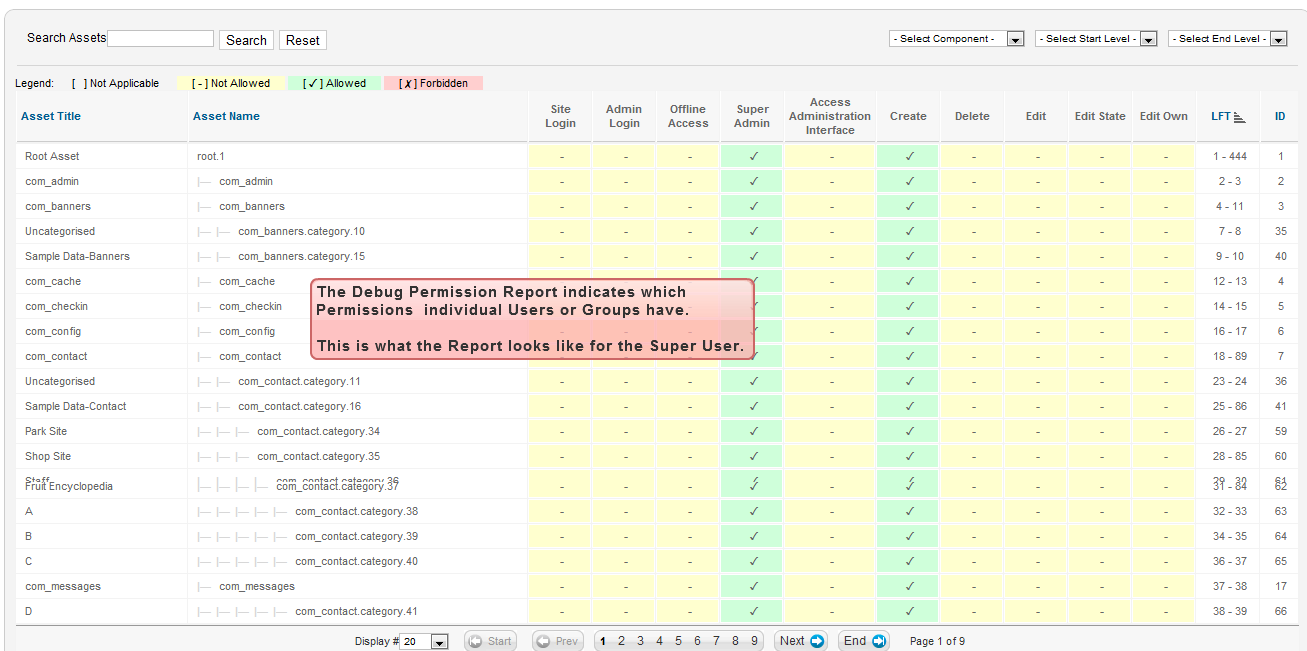
Task: Go to page 2
Action: (621, 641)
